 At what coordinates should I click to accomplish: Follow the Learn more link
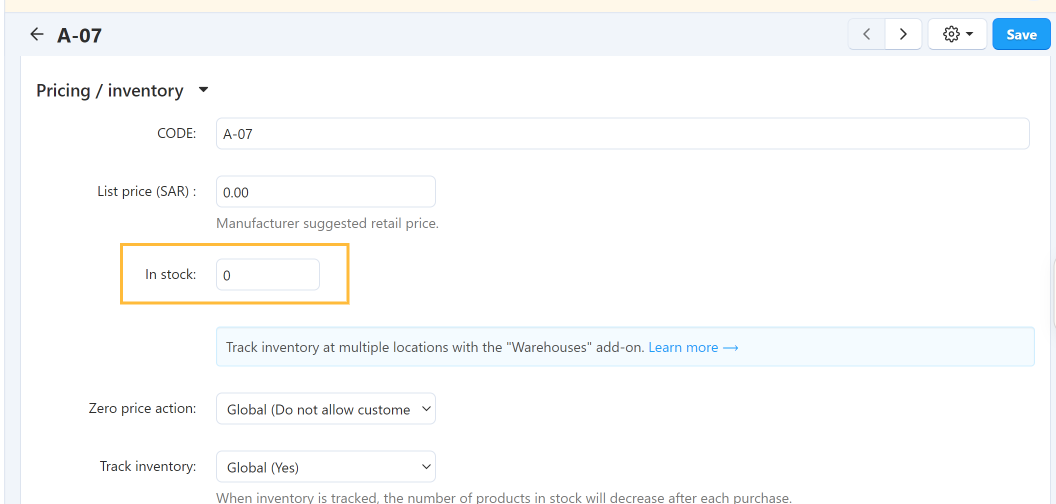[693, 348]
